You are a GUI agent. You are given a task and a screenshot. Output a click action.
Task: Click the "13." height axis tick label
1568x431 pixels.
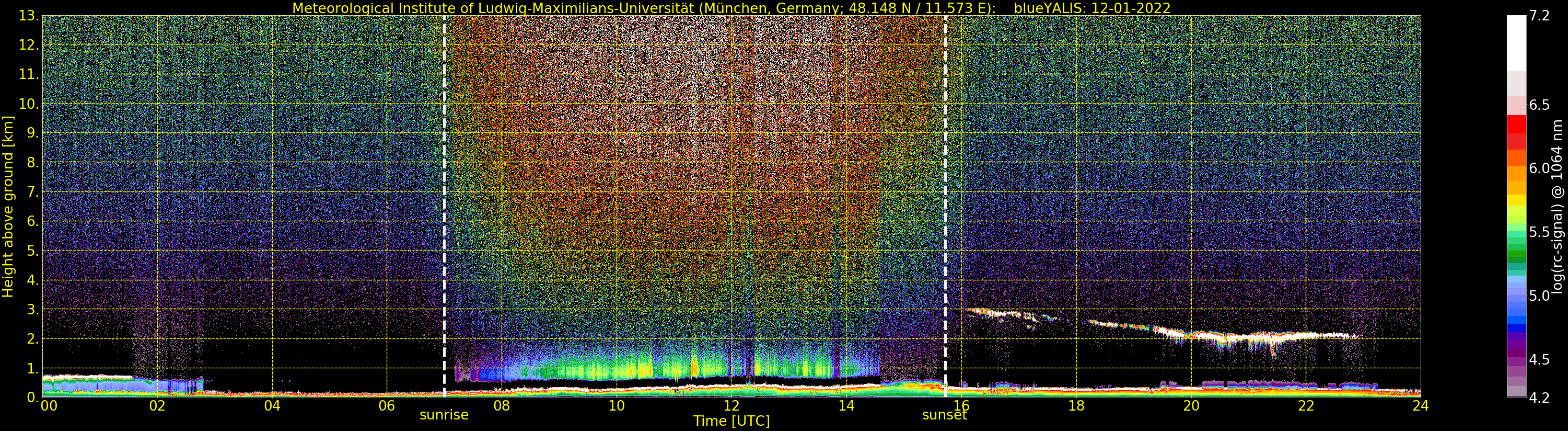[29, 16]
